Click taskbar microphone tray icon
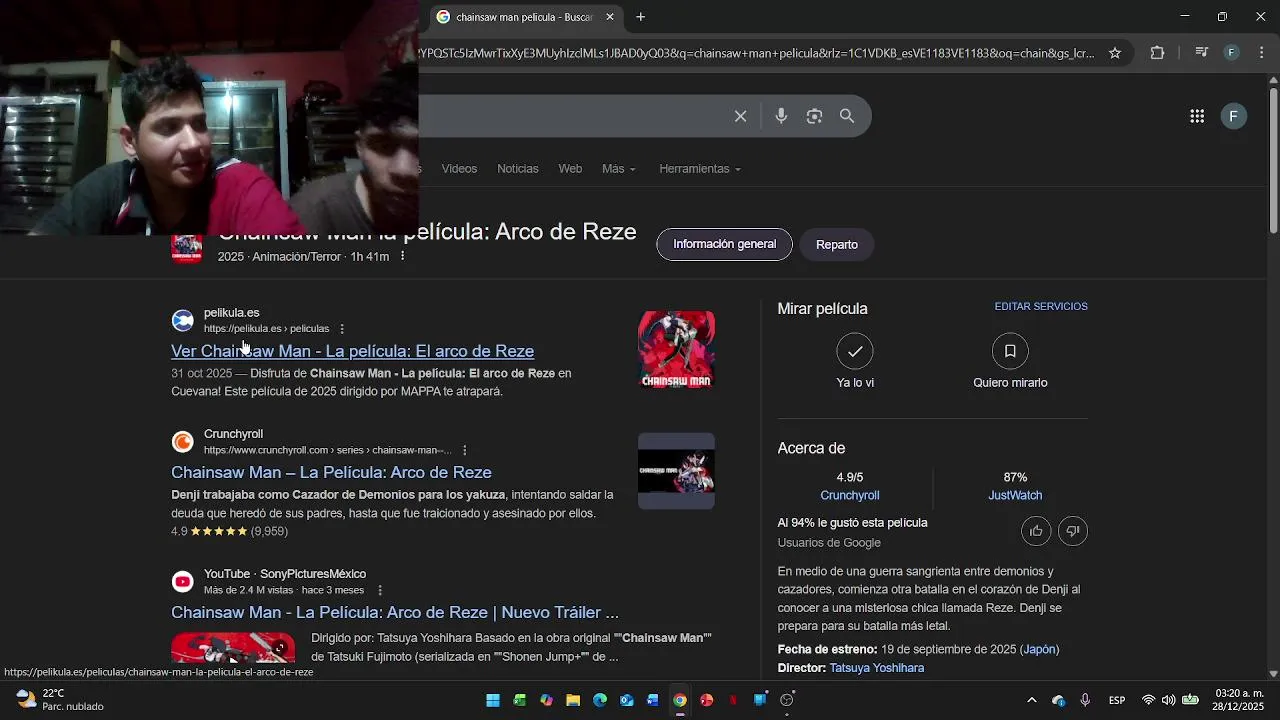Image resolution: width=1280 pixels, height=720 pixels. click(x=1085, y=700)
